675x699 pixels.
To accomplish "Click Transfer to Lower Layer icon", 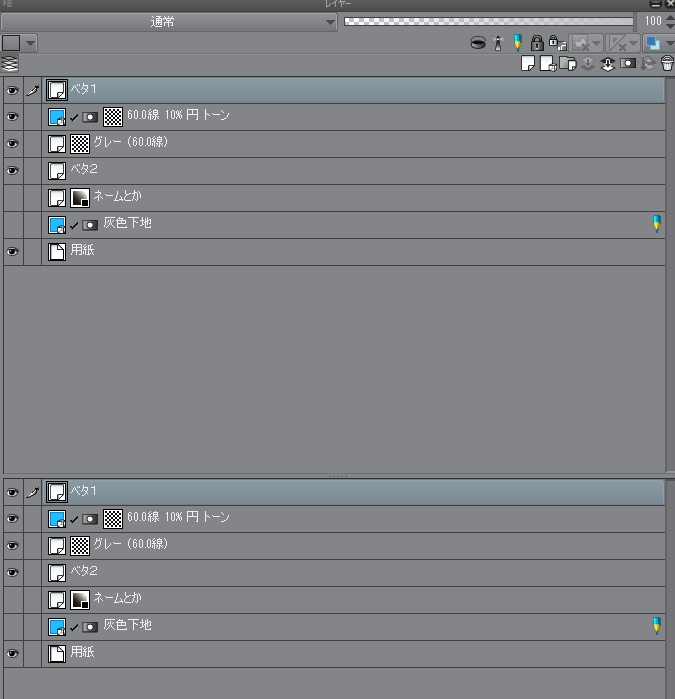I will coord(588,64).
